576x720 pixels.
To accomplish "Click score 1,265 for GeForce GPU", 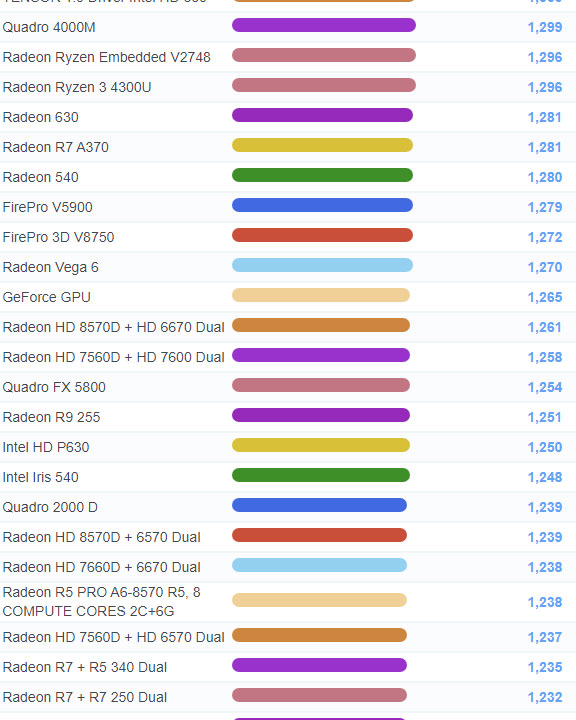I will click(x=545, y=298).
